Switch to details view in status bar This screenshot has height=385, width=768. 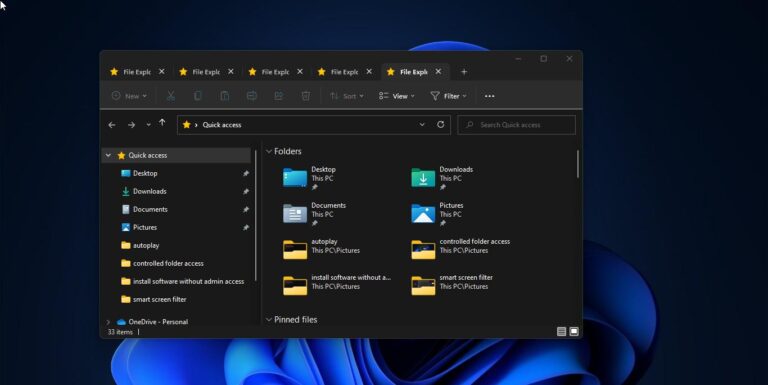562,332
